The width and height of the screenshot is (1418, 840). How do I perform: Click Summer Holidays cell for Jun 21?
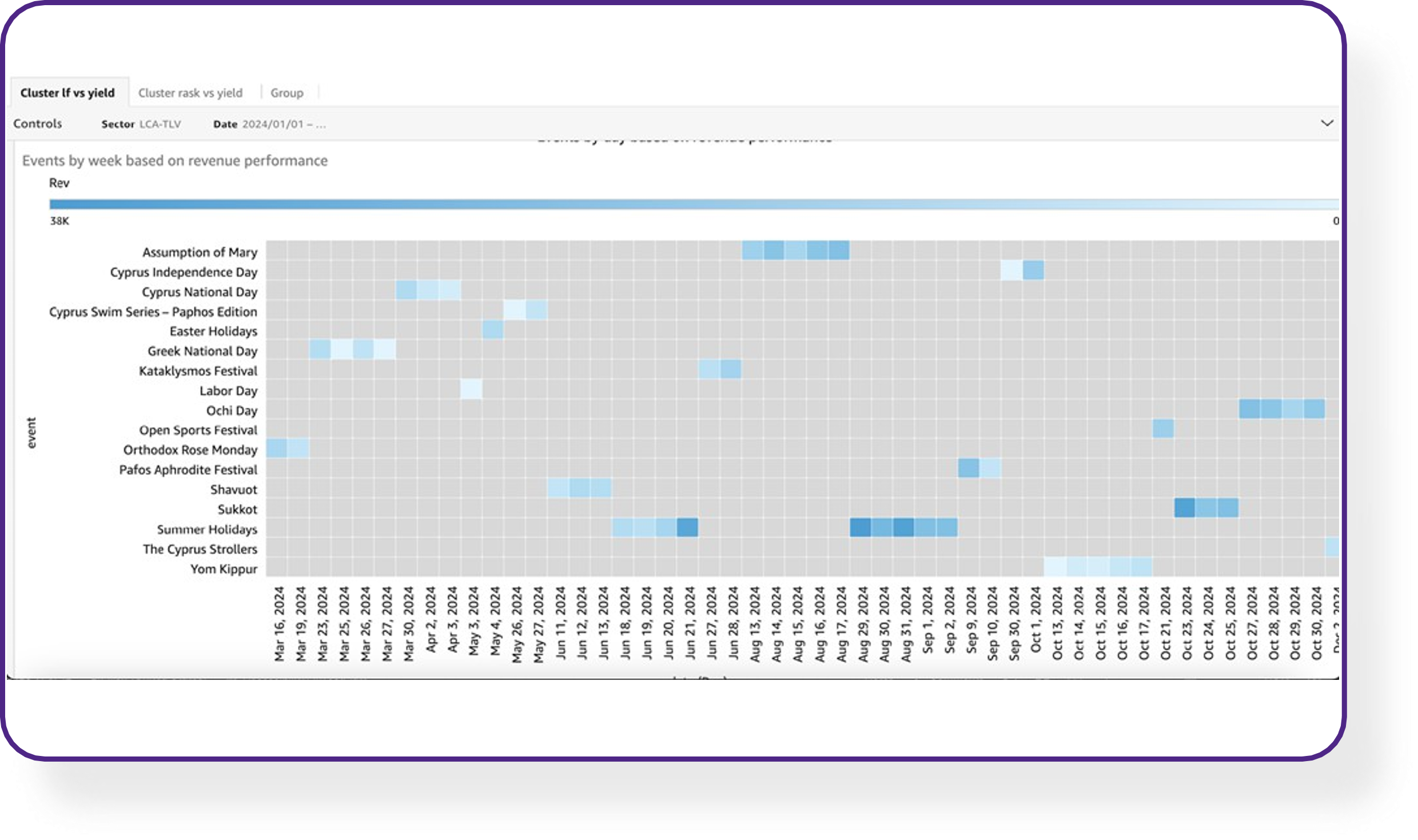pos(687,527)
